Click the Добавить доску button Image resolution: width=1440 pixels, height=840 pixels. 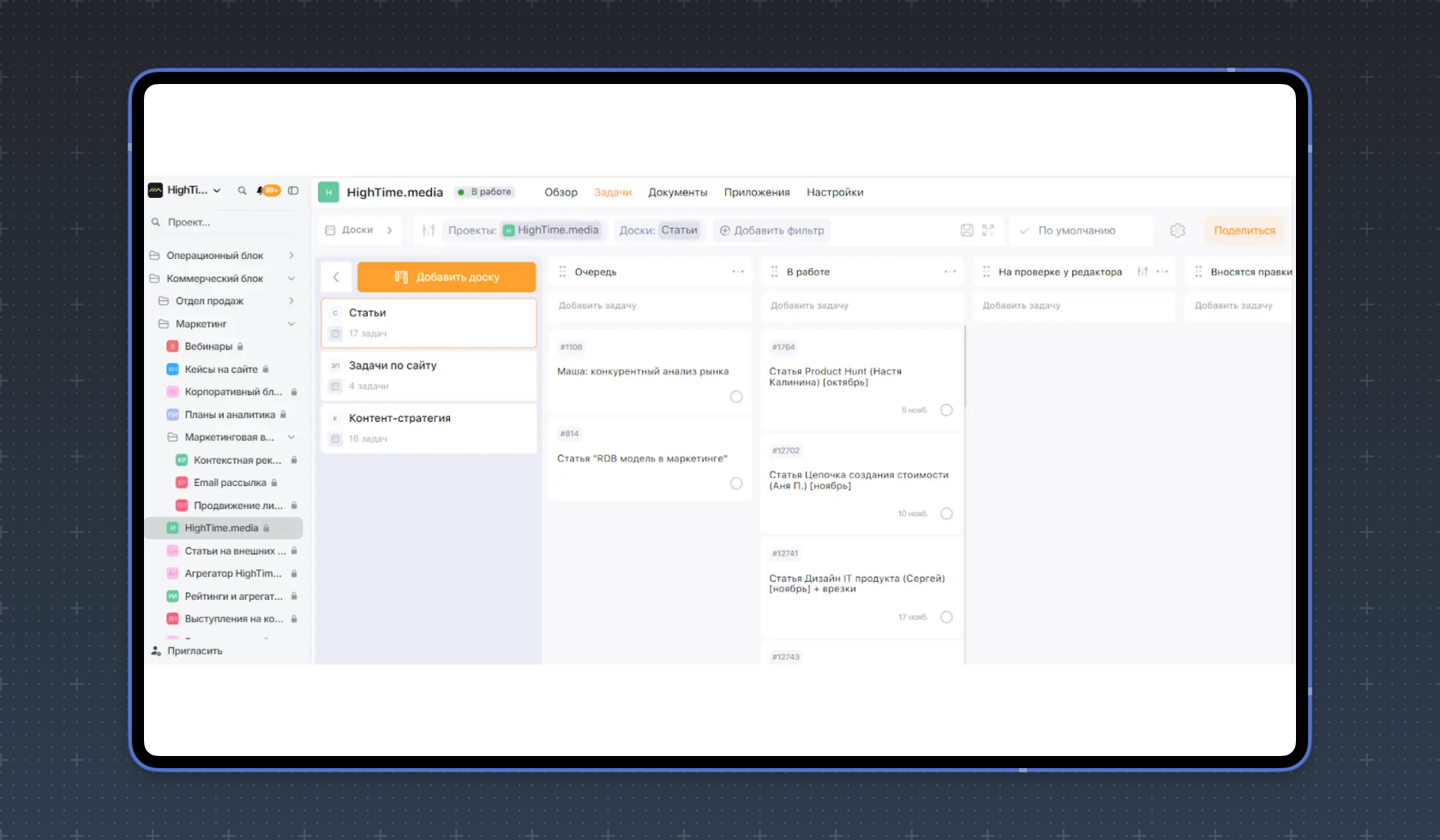coord(447,277)
